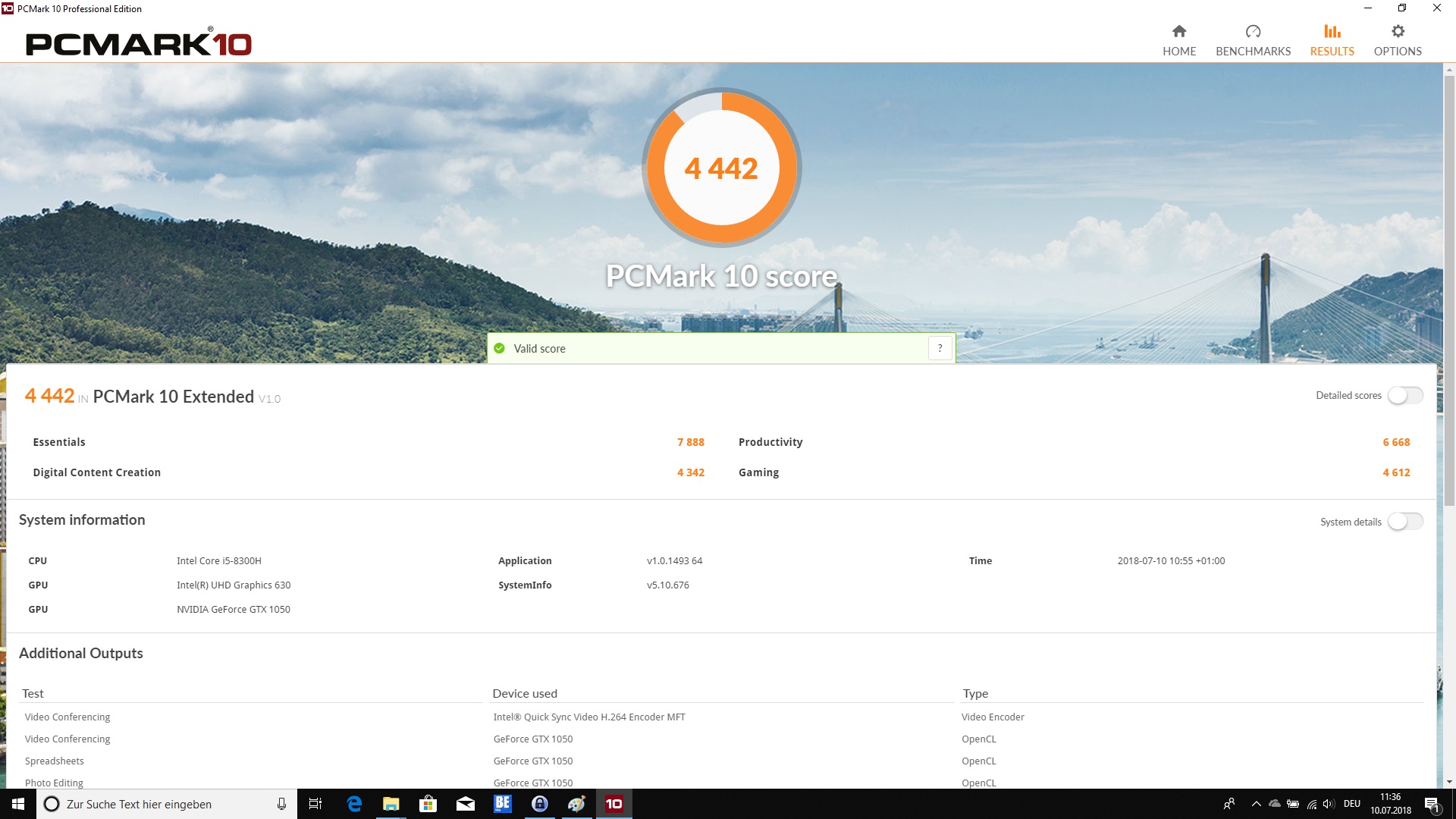Click the Valid score banner
The height and width of the screenshot is (819, 1456).
pyautogui.click(x=705, y=348)
